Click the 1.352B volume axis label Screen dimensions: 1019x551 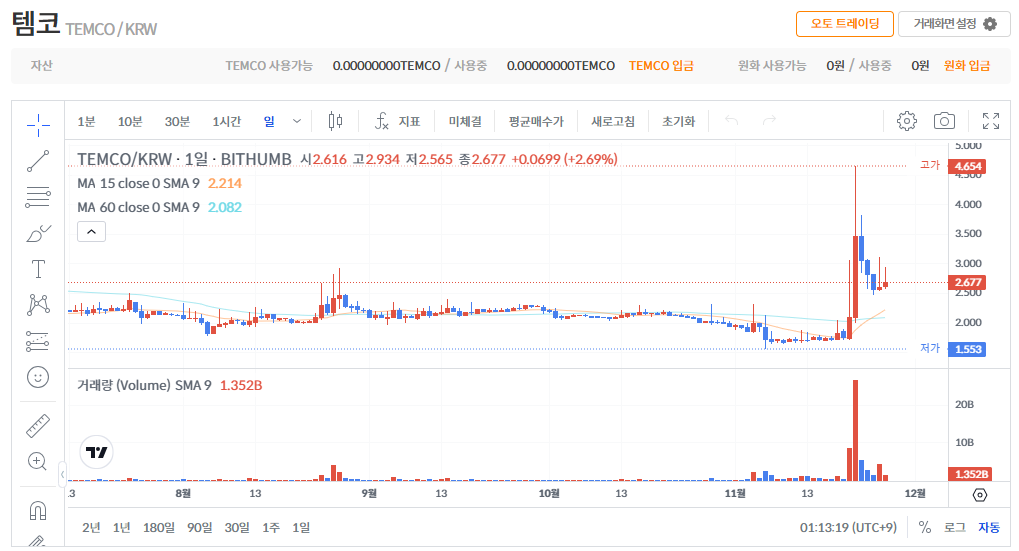click(971, 474)
